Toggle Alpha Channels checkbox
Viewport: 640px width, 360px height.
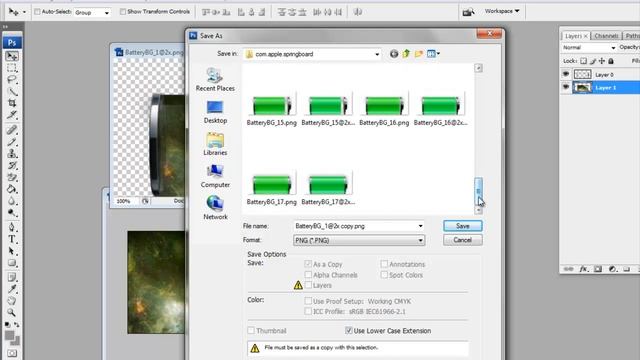tap(308, 275)
